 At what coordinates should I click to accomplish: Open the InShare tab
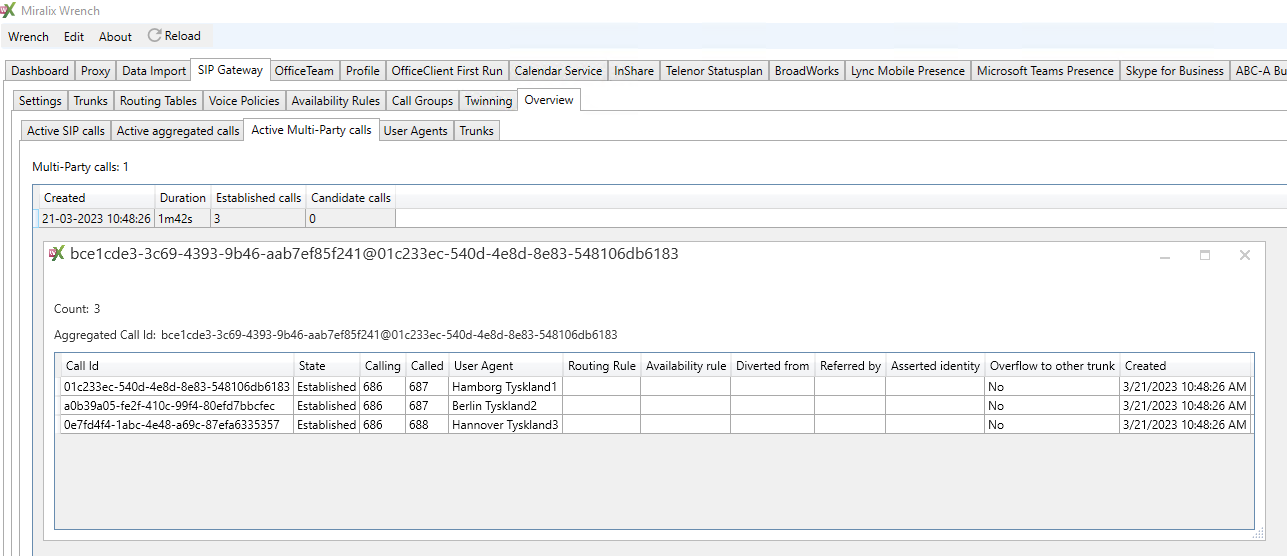click(x=634, y=71)
